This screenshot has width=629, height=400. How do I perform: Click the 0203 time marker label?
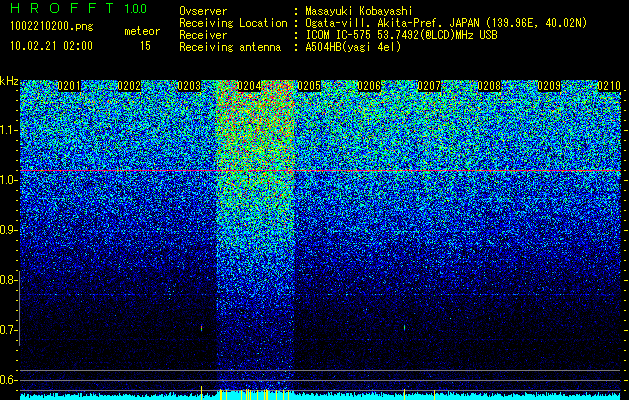[189, 86]
